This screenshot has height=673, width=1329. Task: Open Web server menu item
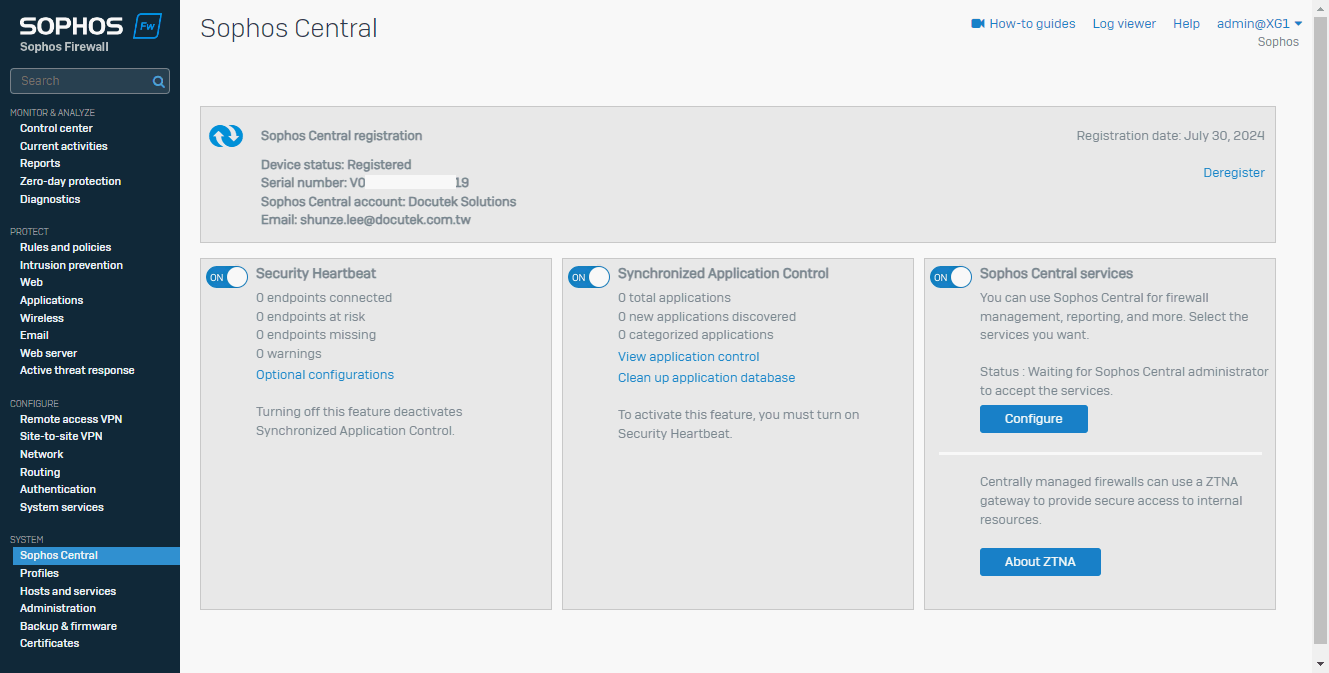(x=48, y=353)
